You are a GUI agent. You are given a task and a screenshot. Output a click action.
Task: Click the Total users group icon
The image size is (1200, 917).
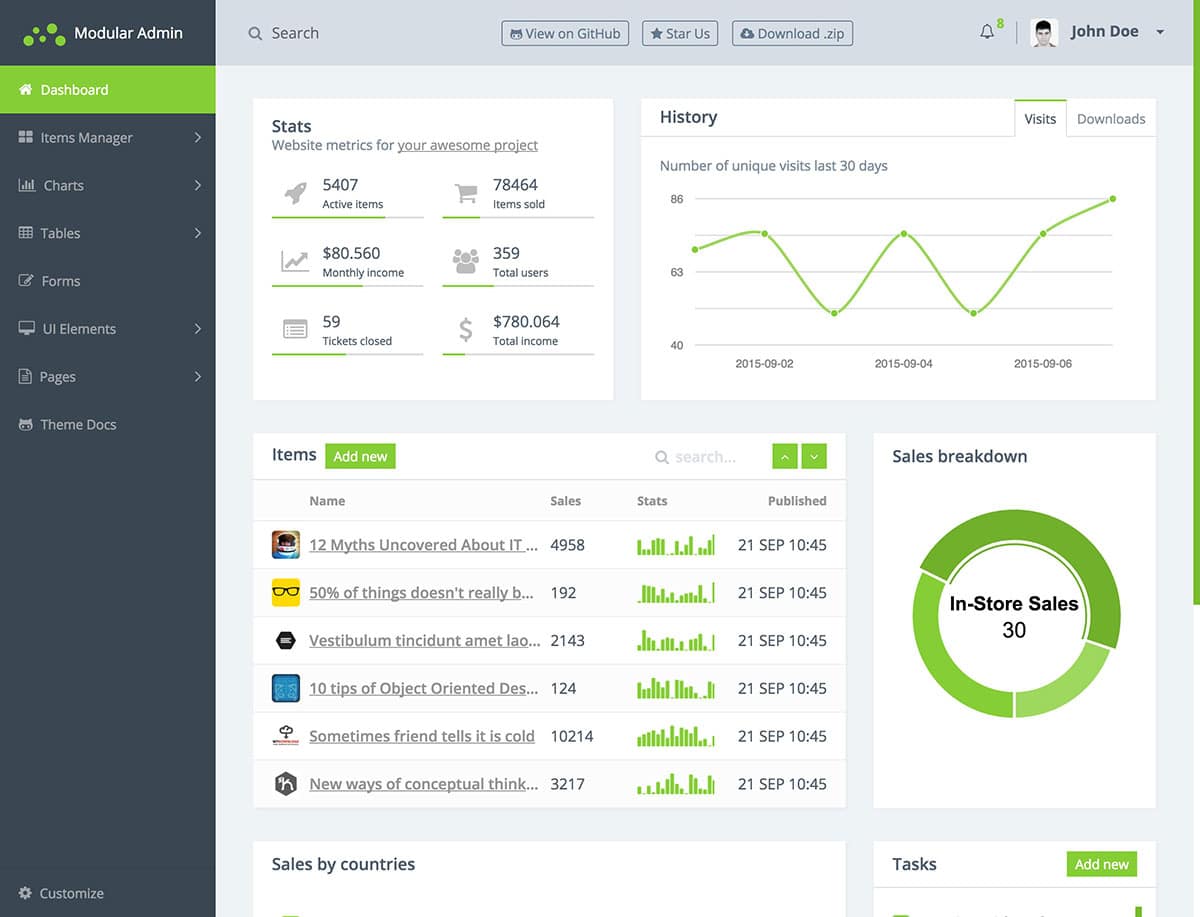(x=465, y=261)
